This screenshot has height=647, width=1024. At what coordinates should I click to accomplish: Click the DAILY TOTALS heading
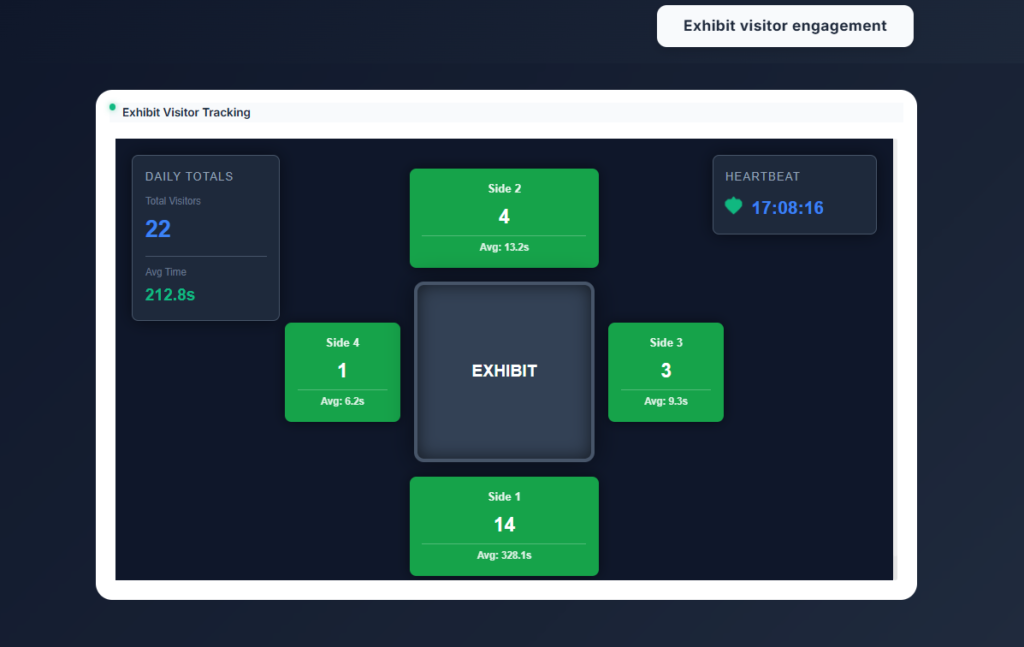pyautogui.click(x=189, y=177)
